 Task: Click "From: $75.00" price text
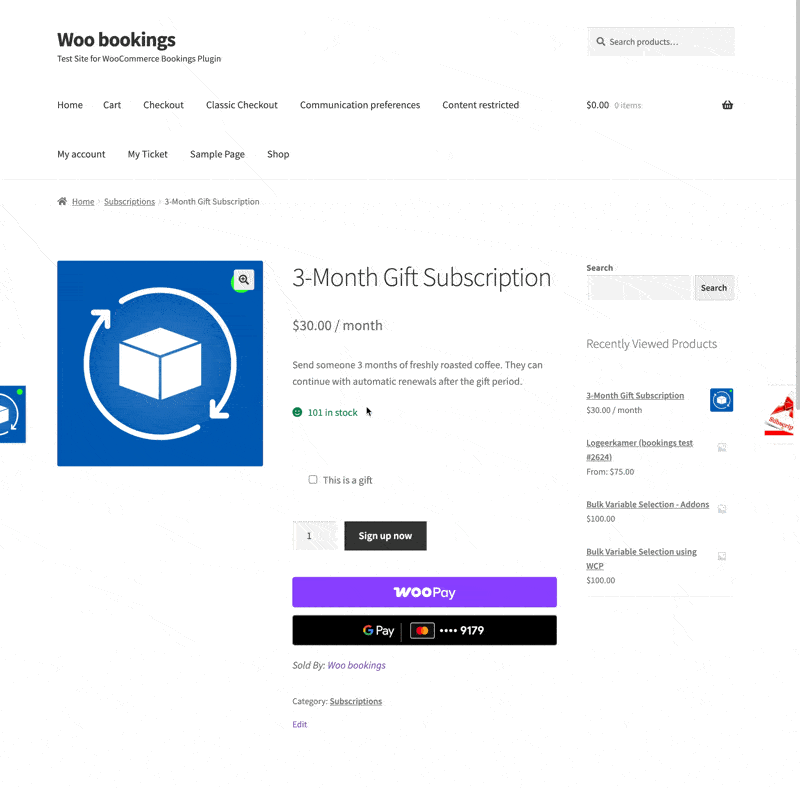[x=610, y=472]
